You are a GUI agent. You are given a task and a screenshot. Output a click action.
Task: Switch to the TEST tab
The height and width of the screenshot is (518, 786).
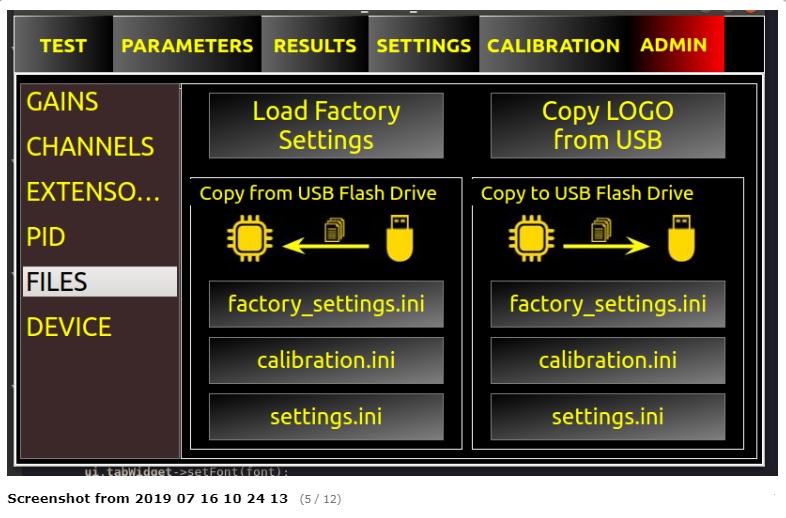(63, 45)
